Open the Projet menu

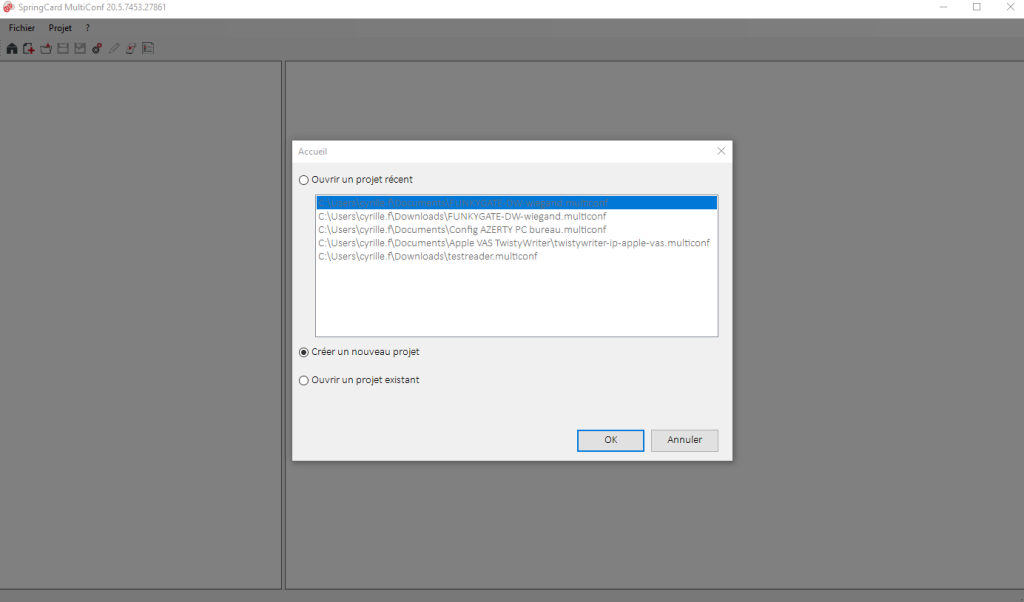pos(60,28)
